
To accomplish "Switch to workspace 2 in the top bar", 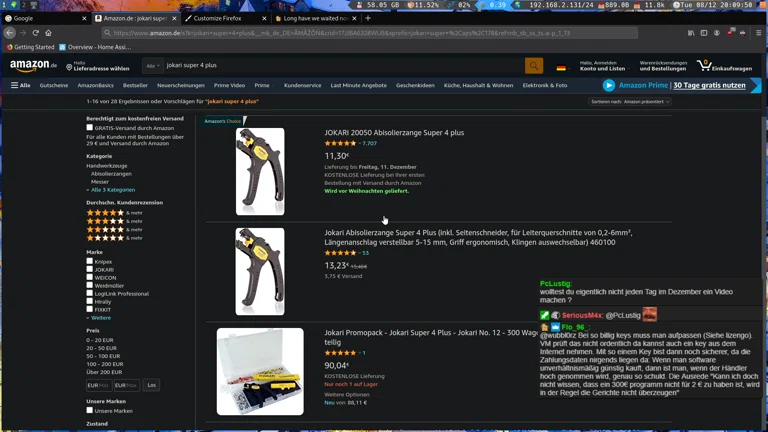I will click(23, 4).
